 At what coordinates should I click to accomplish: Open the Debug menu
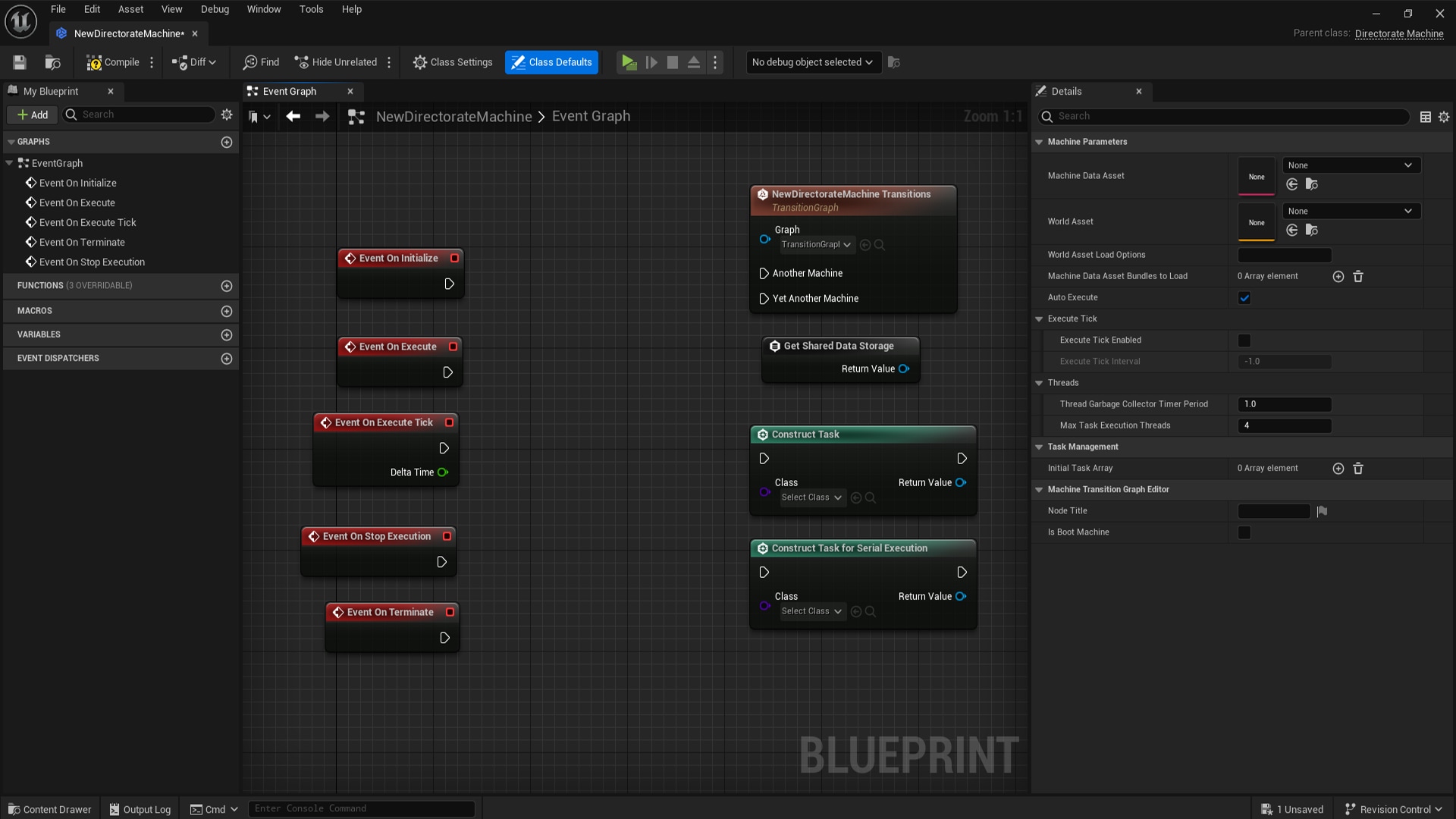215,9
